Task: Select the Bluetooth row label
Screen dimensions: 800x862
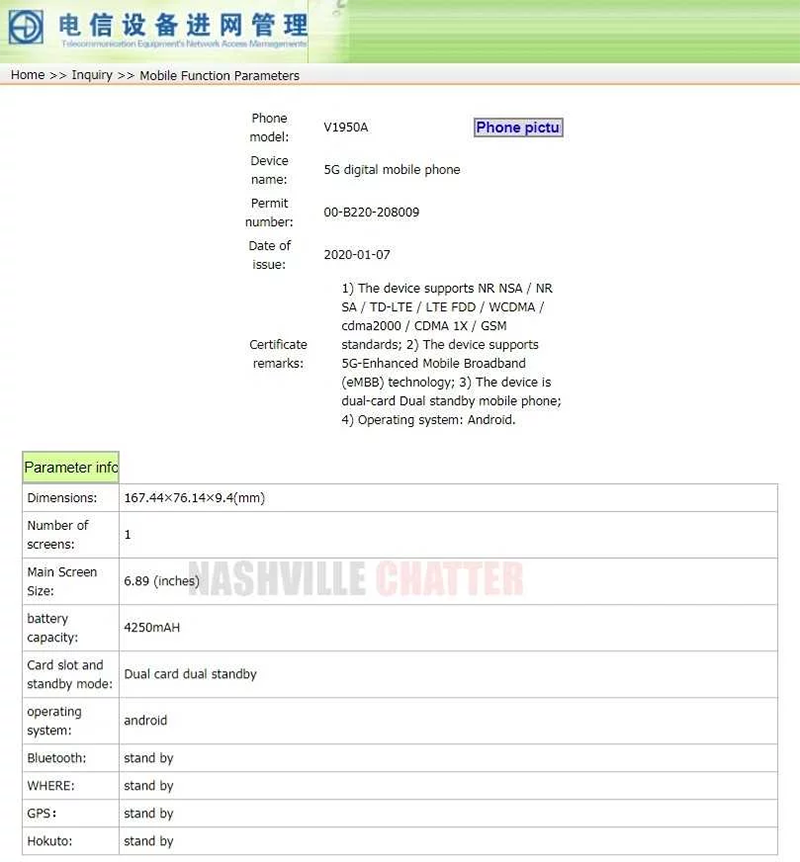Action: tap(57, 758)
